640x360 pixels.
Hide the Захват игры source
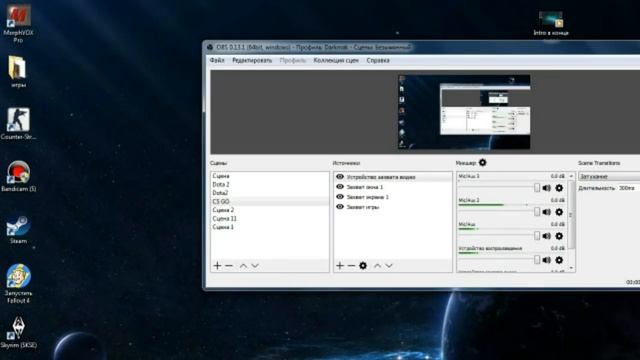340,207
